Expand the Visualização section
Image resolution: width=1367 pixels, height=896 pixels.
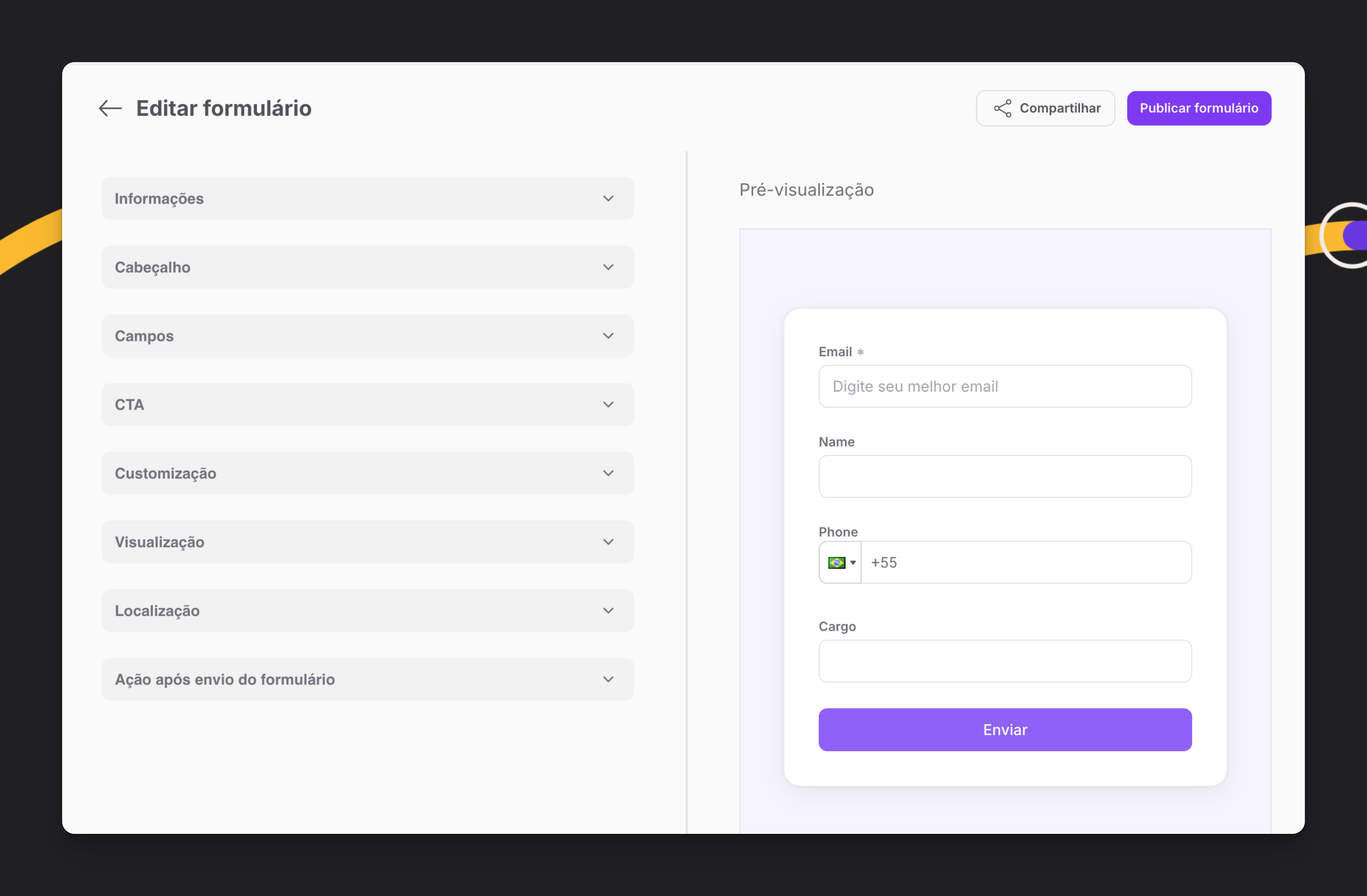[368, 542]
